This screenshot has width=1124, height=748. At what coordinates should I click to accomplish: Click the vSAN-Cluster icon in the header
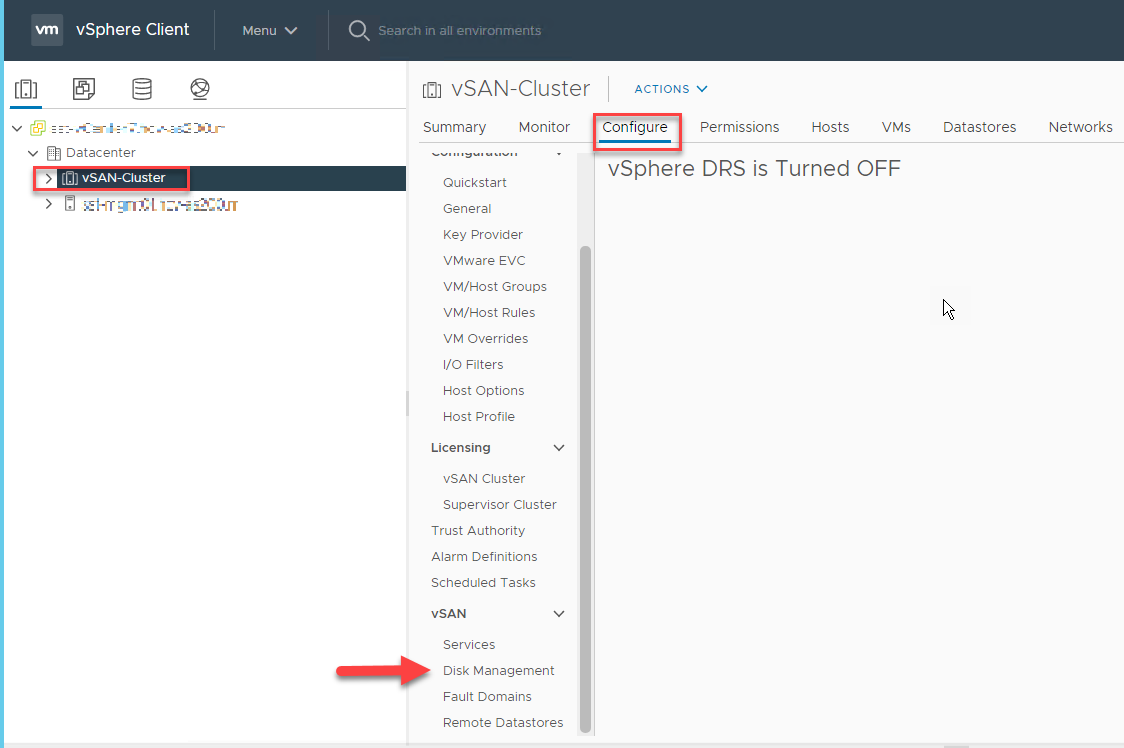point(432,88)
